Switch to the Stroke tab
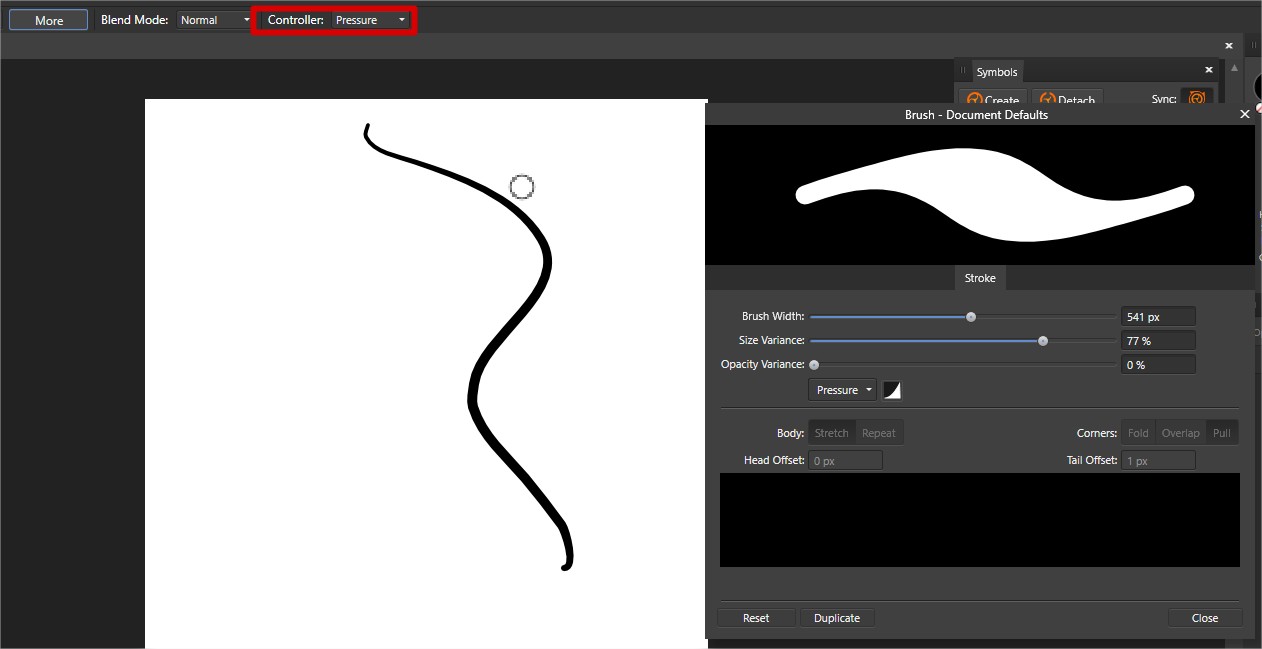Viewport: 1262px width, 649px height. (979, 278)
